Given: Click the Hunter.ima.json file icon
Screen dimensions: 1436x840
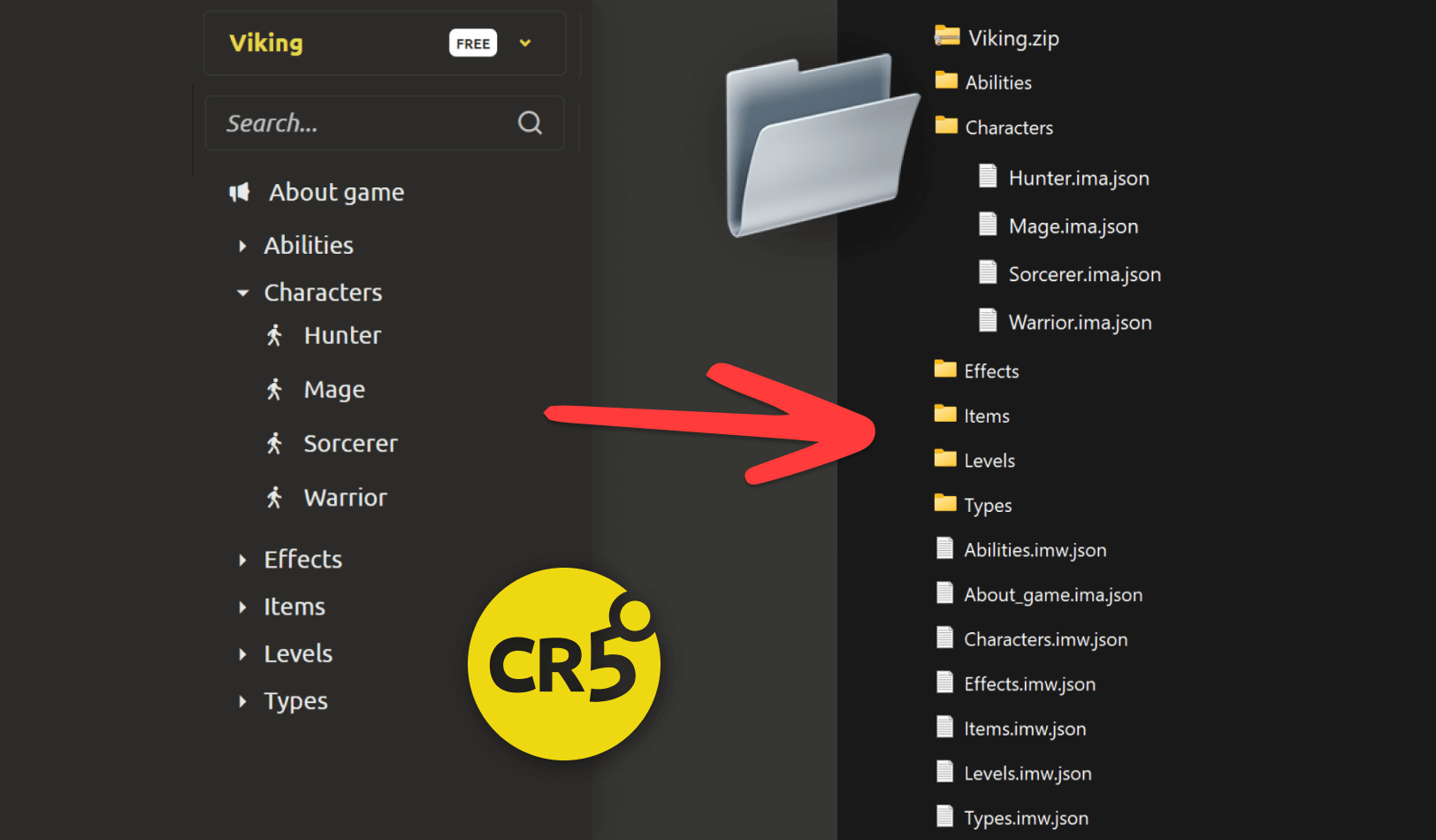Looking at the screenshot, I should [x=988, y=176].
